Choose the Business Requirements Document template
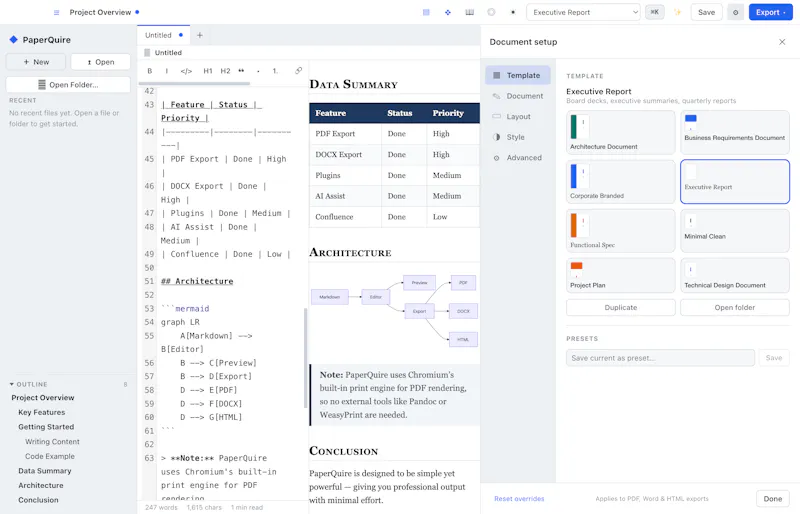This screenshot has width=800, height=514. tap(735, 133)
